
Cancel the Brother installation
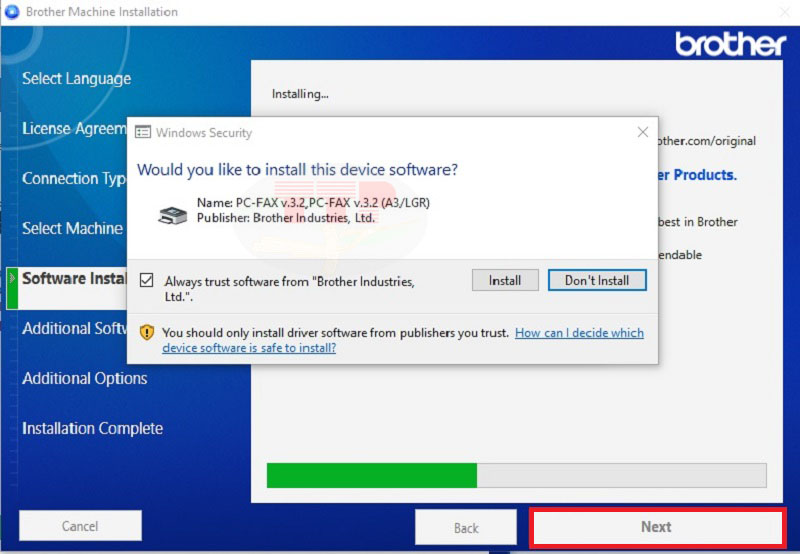click(x=80, y=526)
